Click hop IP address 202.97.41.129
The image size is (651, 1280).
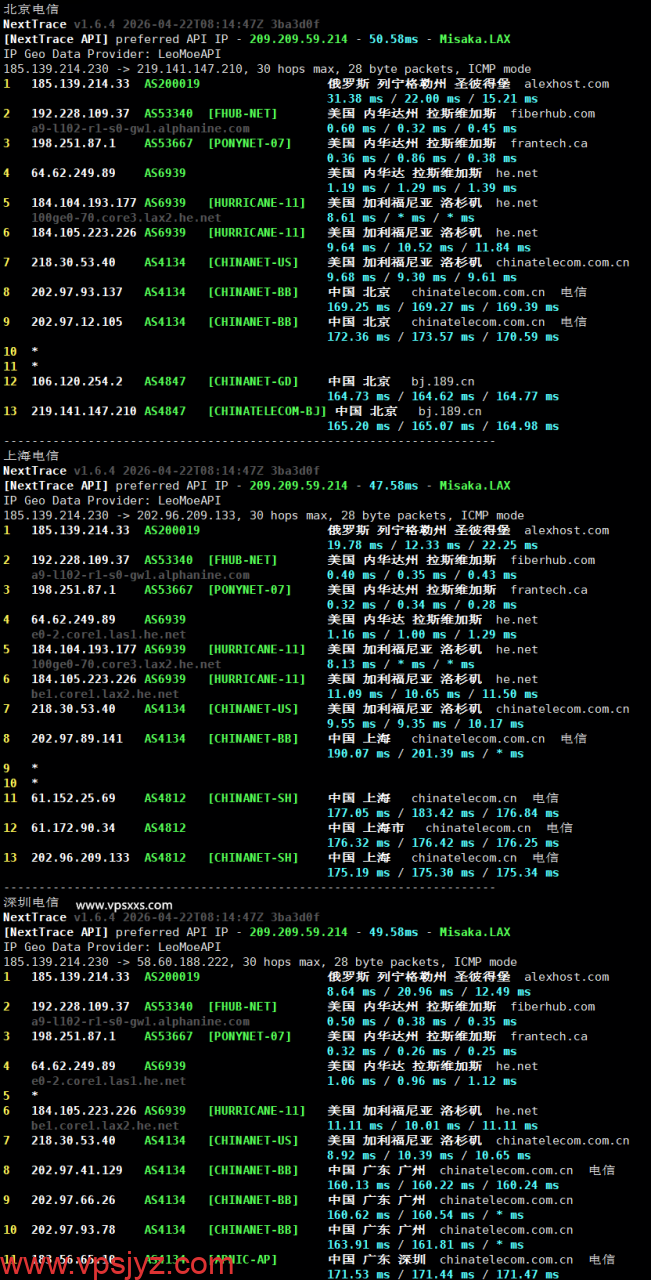point(77,1171)
